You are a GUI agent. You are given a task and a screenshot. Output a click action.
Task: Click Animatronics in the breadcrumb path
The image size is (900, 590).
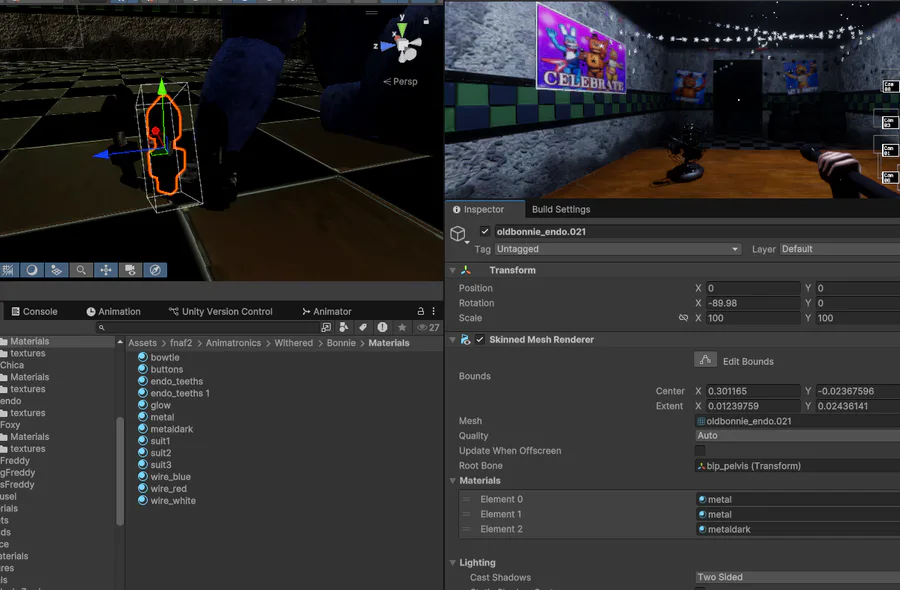234,343
